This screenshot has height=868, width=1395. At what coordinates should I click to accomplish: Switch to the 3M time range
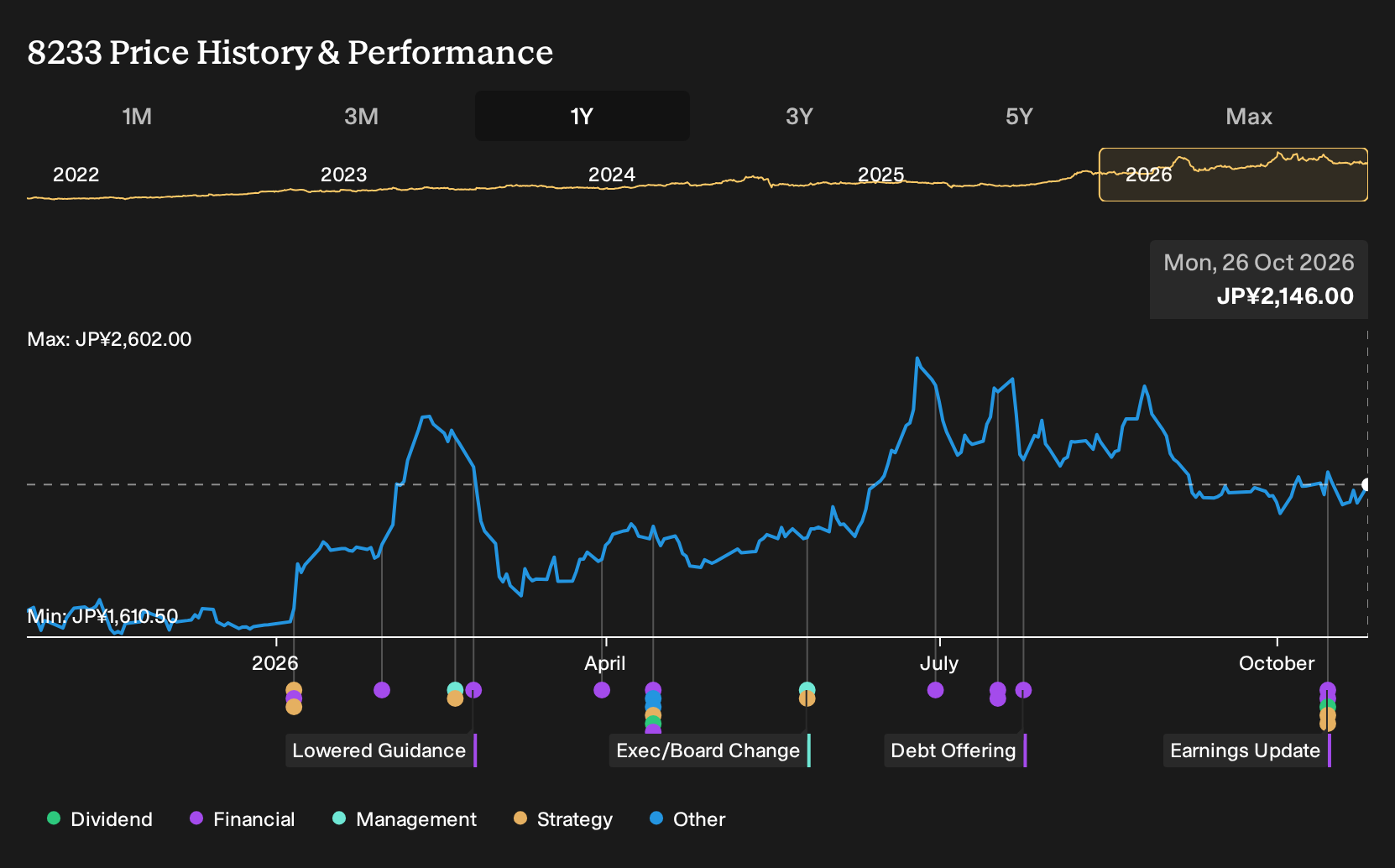tap(361, 116)
